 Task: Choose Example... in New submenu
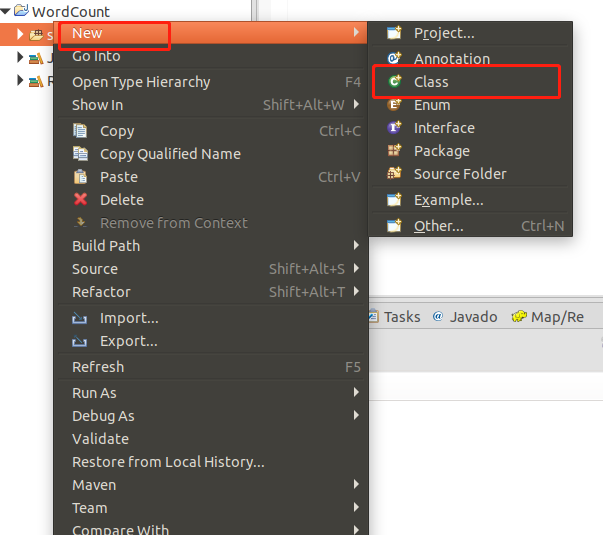coord(470,200)
